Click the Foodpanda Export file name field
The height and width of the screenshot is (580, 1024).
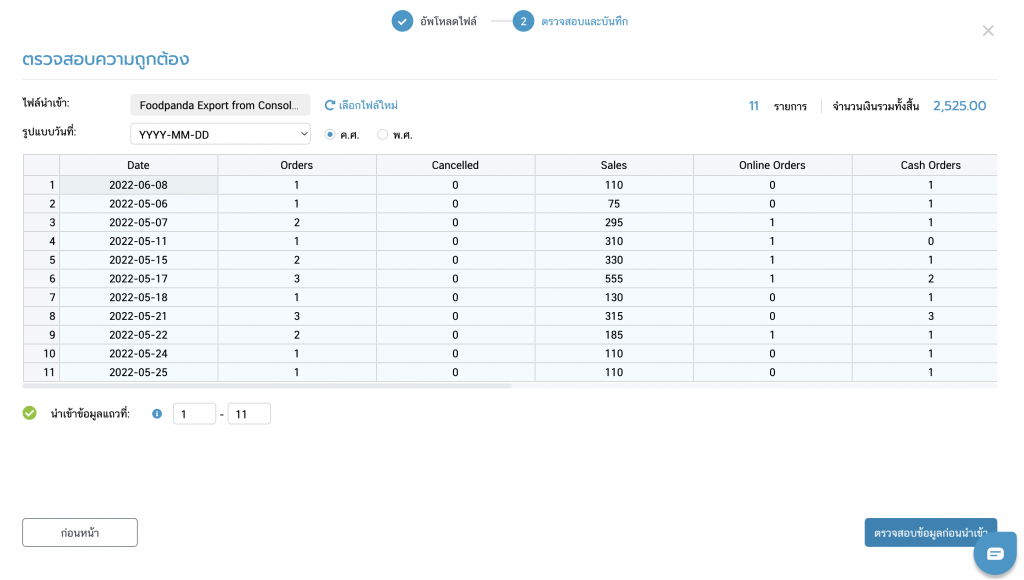tap(220, 105)
